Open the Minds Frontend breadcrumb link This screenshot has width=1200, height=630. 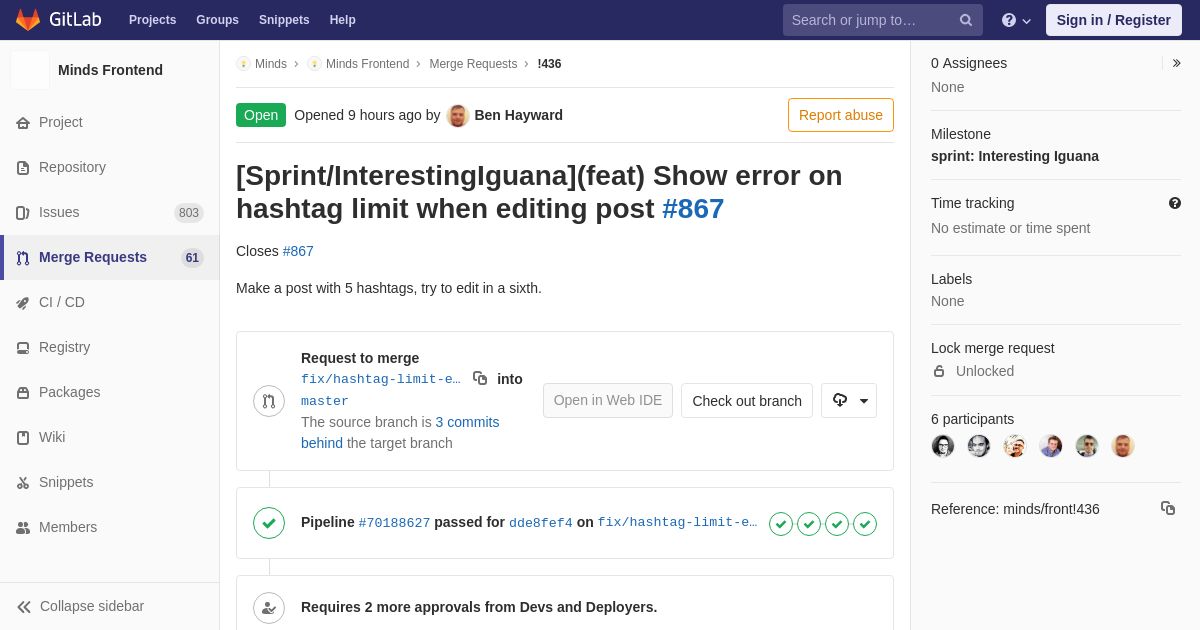(358, 64)
